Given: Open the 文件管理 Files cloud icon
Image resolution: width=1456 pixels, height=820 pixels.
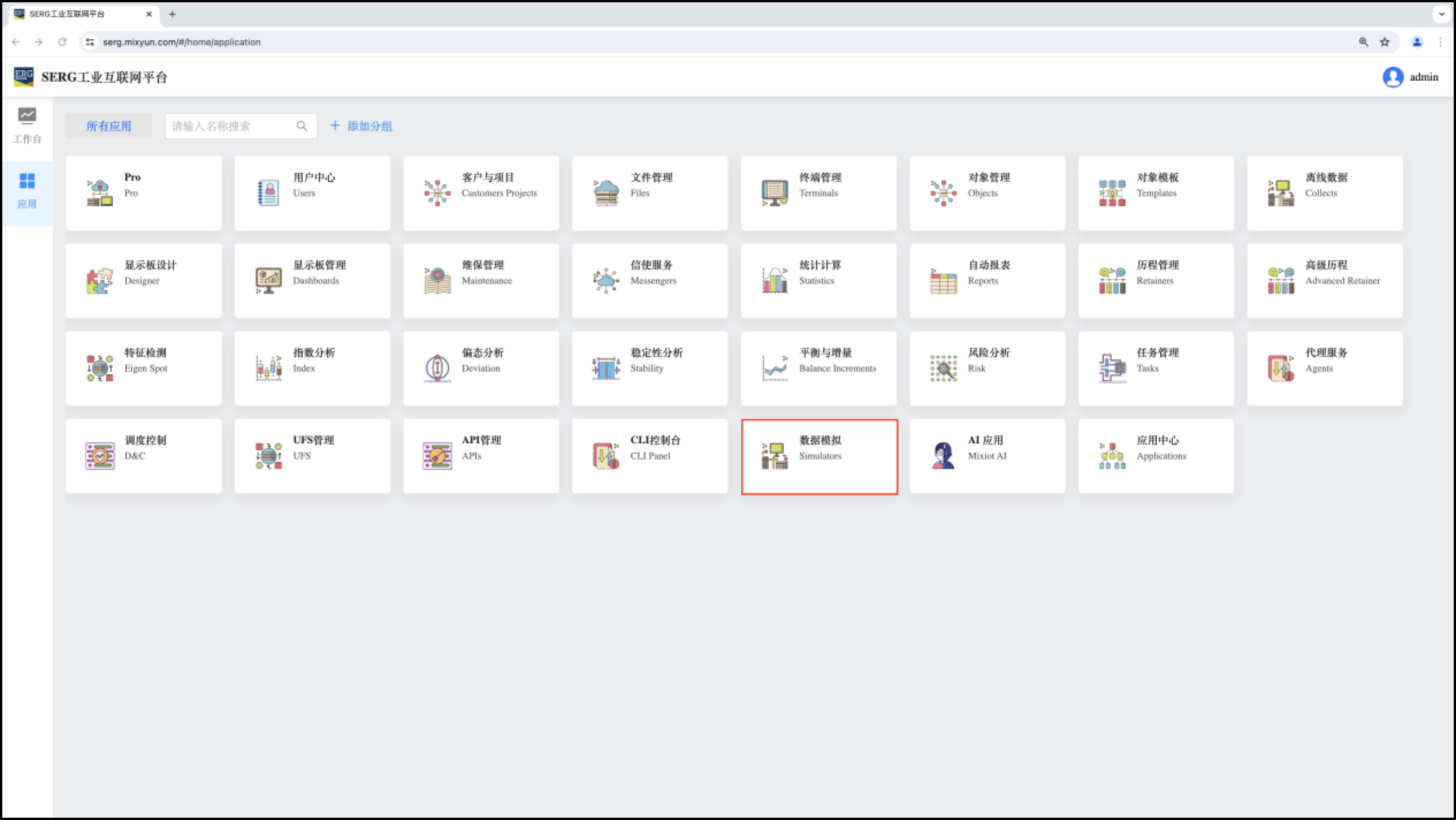Looking at the screenshot, I should tap(605, 193).
